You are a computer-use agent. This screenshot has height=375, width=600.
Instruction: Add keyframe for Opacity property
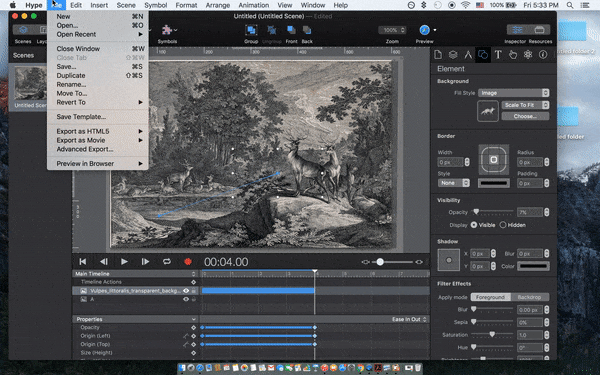coord(193,328)
